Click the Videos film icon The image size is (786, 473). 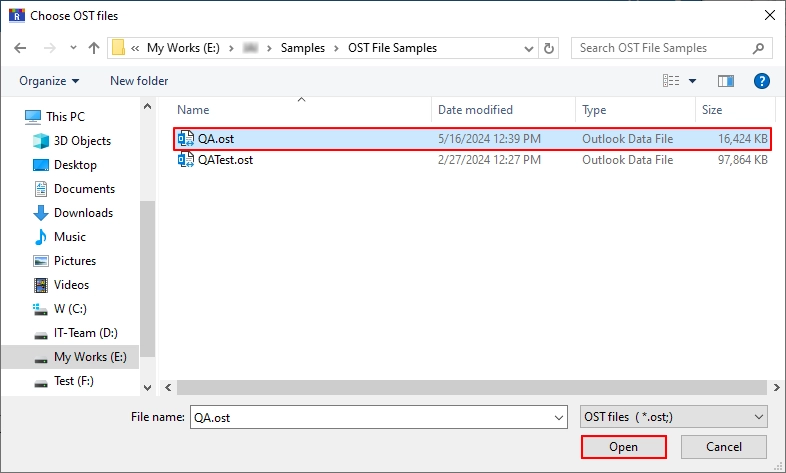pyautogui.click(x=41, y=285)
